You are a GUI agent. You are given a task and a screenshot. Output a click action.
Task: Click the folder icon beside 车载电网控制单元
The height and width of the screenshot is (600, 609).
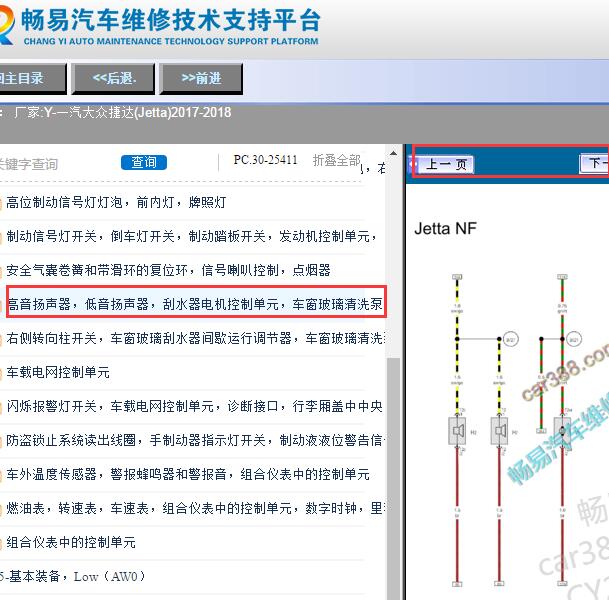pyautogui.click(x=1, y=373)
